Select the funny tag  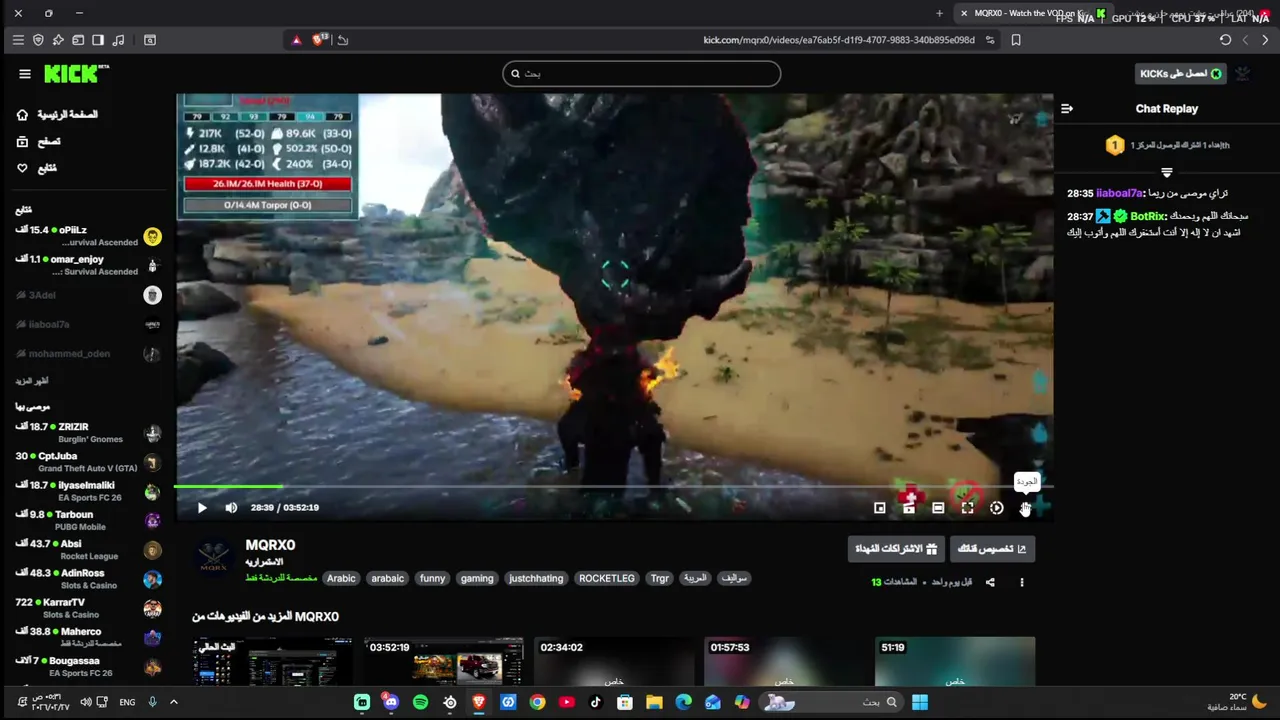433,578
